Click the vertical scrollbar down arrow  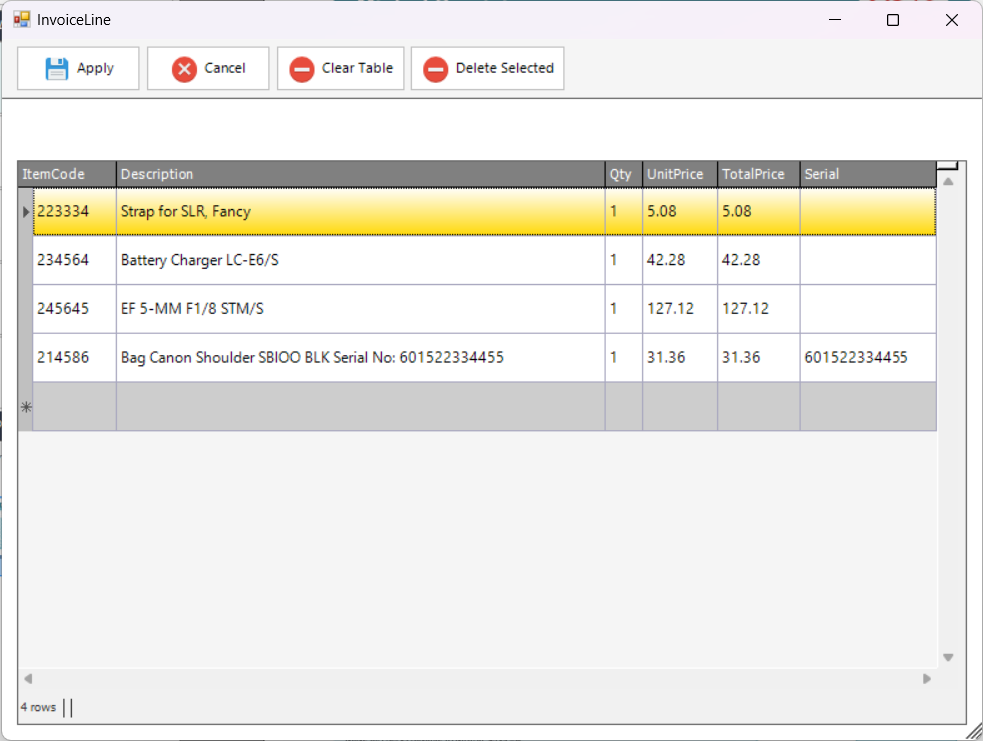point(948,657)
